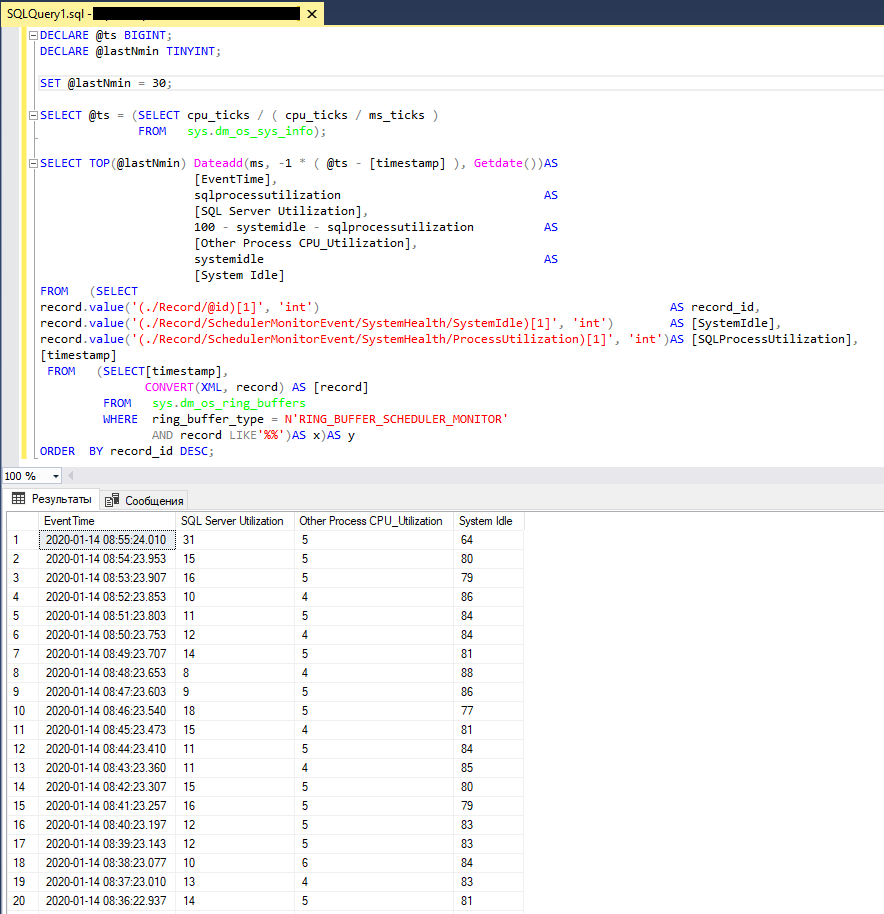Click the Getdate function in the query
Viewport: 884px width, 914px height.
(x=498, y=163)
